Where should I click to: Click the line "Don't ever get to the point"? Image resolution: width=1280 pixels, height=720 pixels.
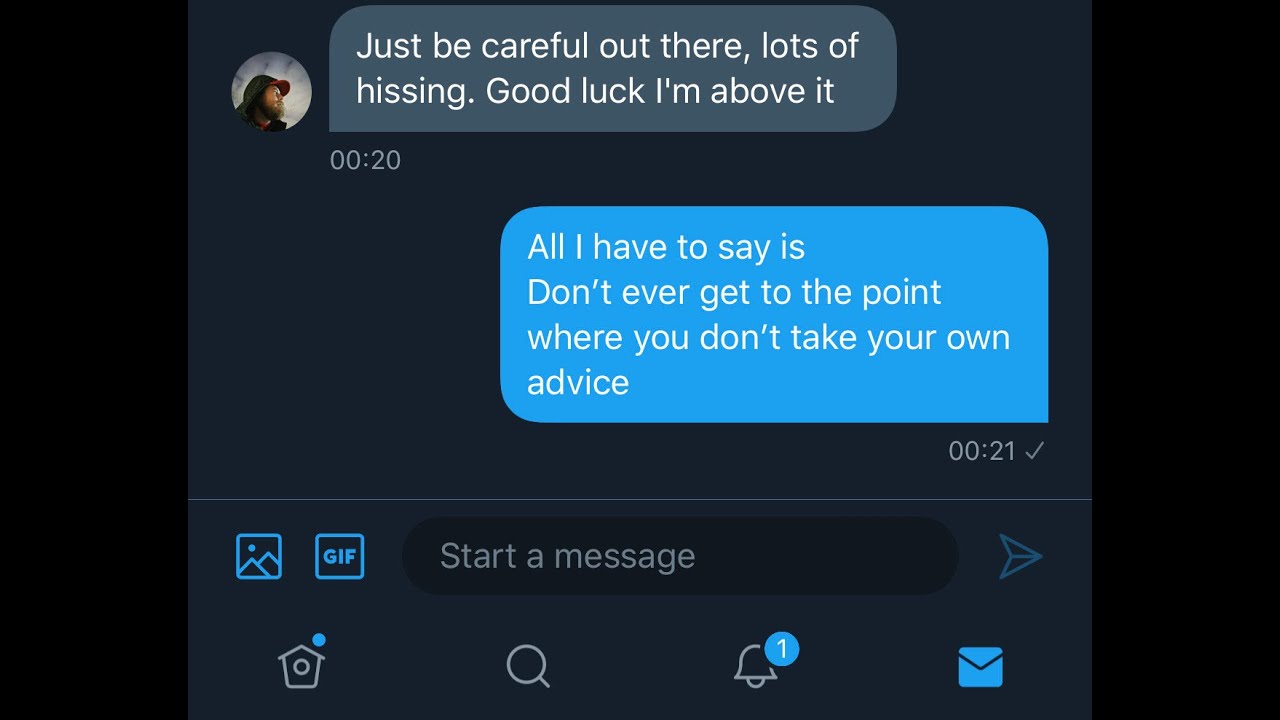coord(734,292)
